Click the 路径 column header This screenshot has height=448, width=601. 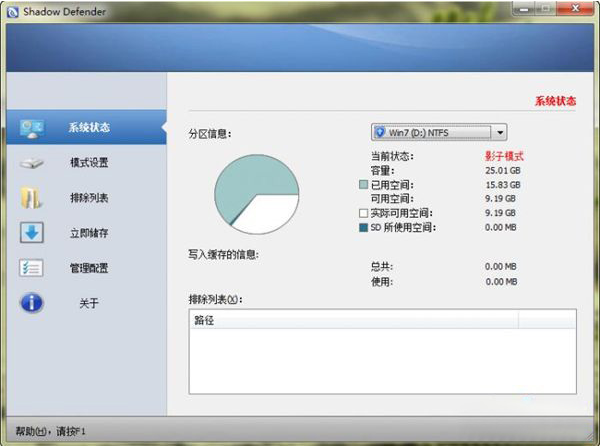pyautogui.click(x=204, y=320)
